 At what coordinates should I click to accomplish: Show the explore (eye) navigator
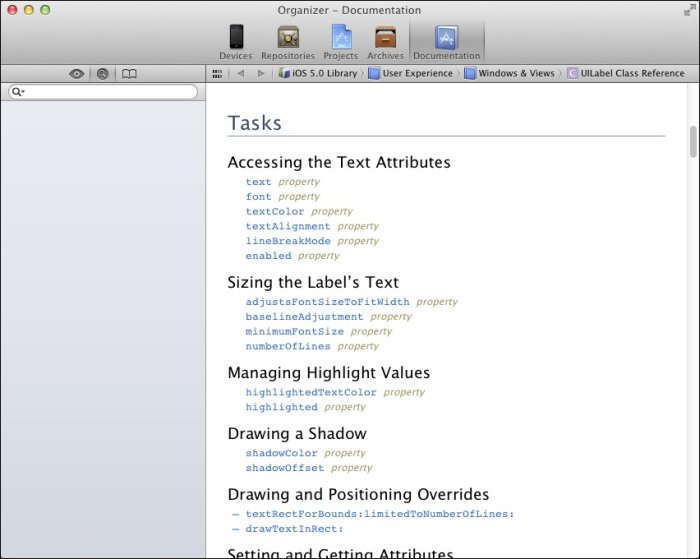77,74
